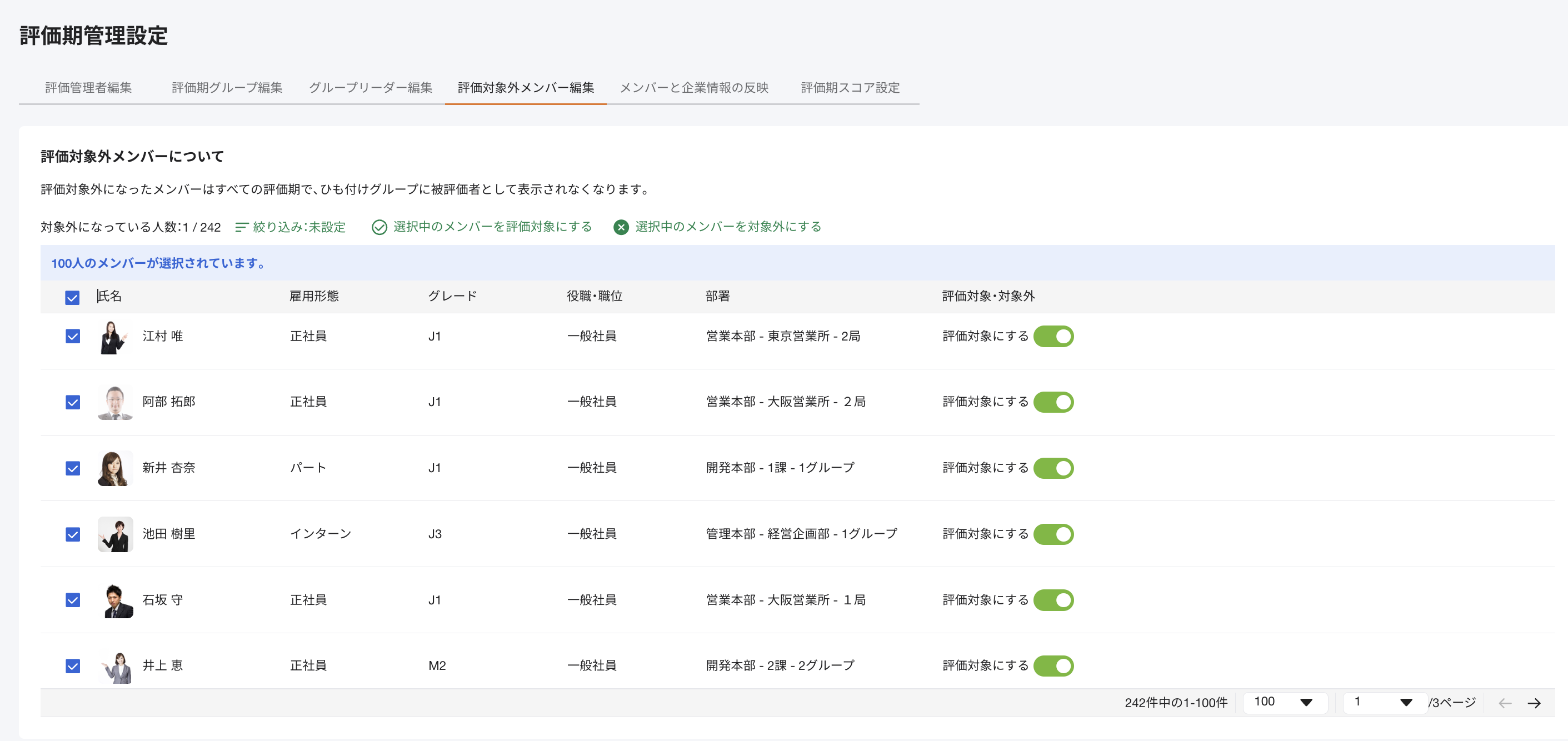Uncheck the checkbox for 新井 杏奈
This screenshot has height=741, width=1568.
point(72,468)
